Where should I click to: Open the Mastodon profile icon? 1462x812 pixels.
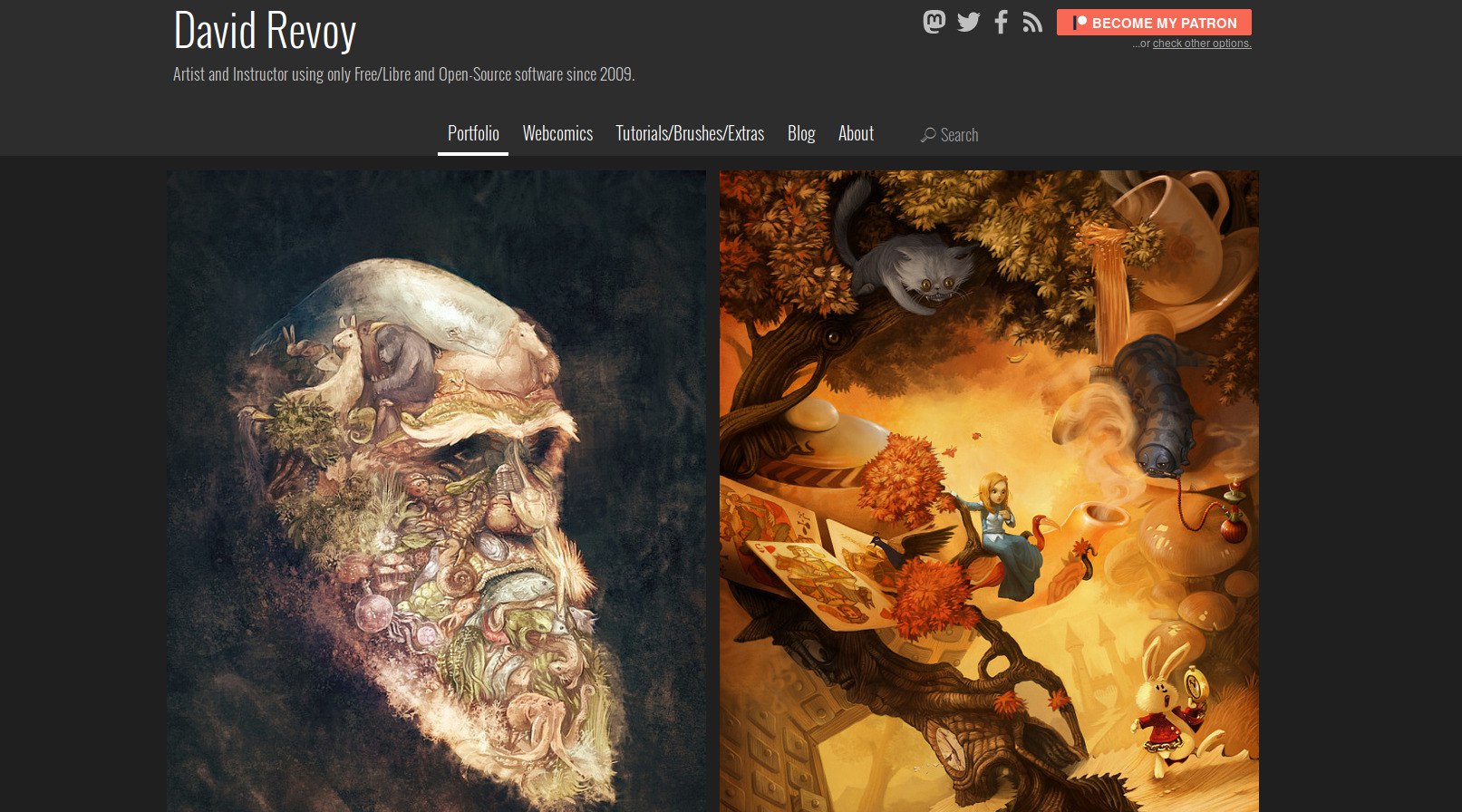[x=934, y=22]
